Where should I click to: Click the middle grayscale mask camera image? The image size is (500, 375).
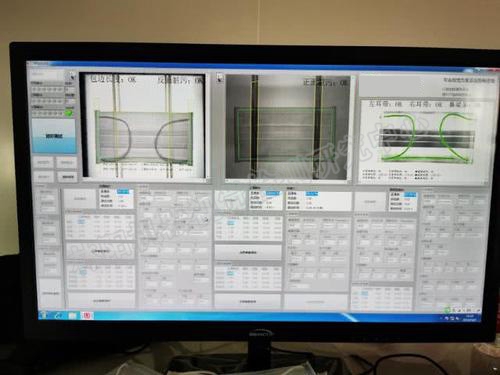287,127
